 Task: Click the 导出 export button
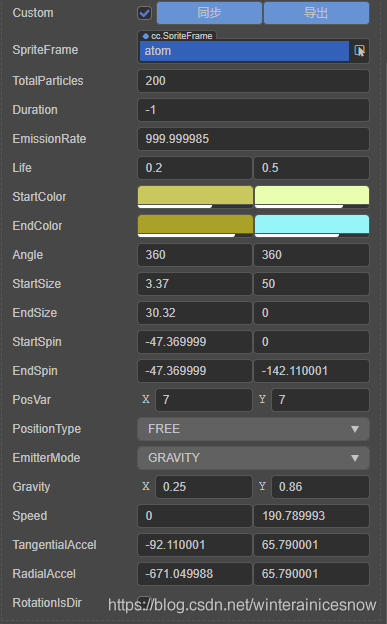(x=316, y=13)
